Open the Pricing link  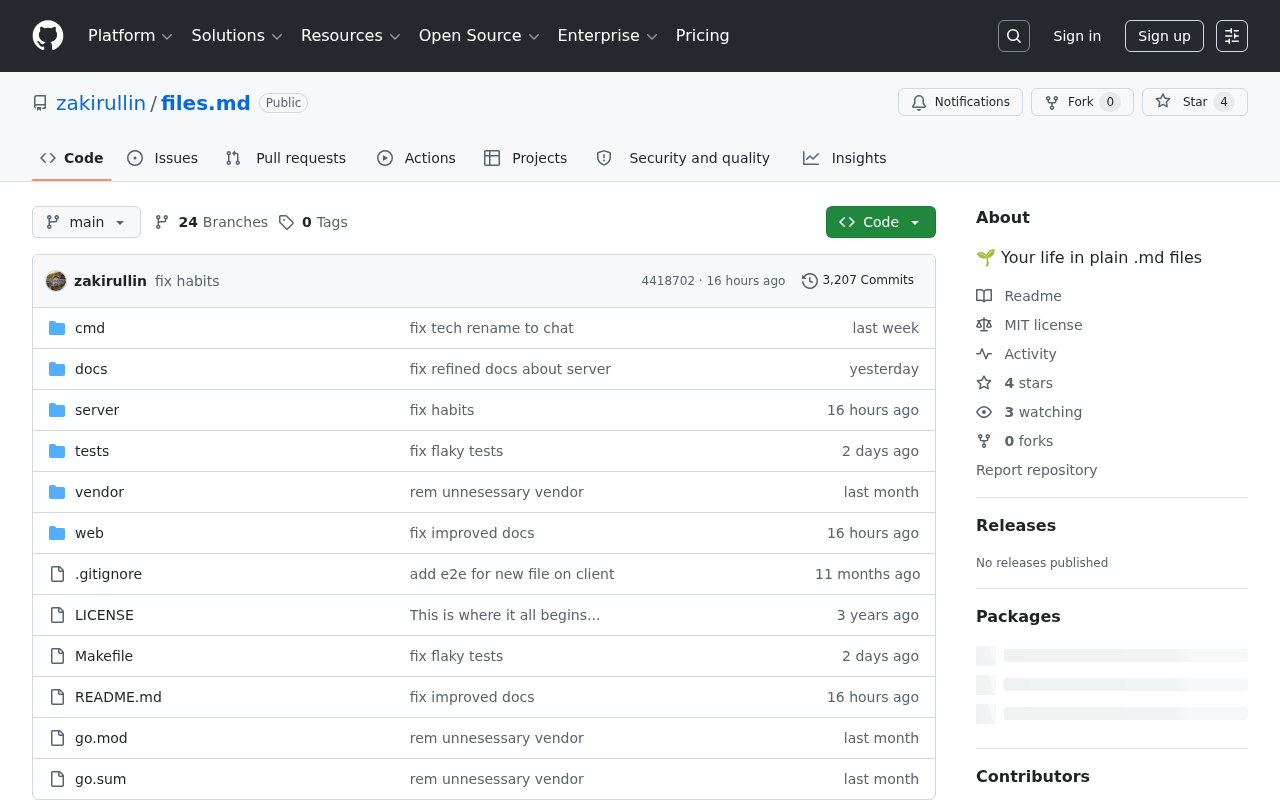click(x=702, y=36)
